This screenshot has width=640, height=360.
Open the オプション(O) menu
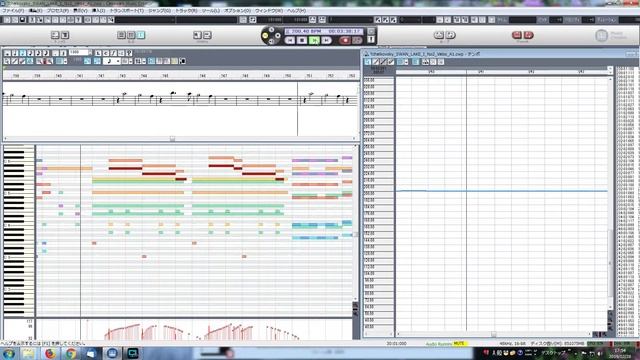pyautogui.click(x=238, y=11)
